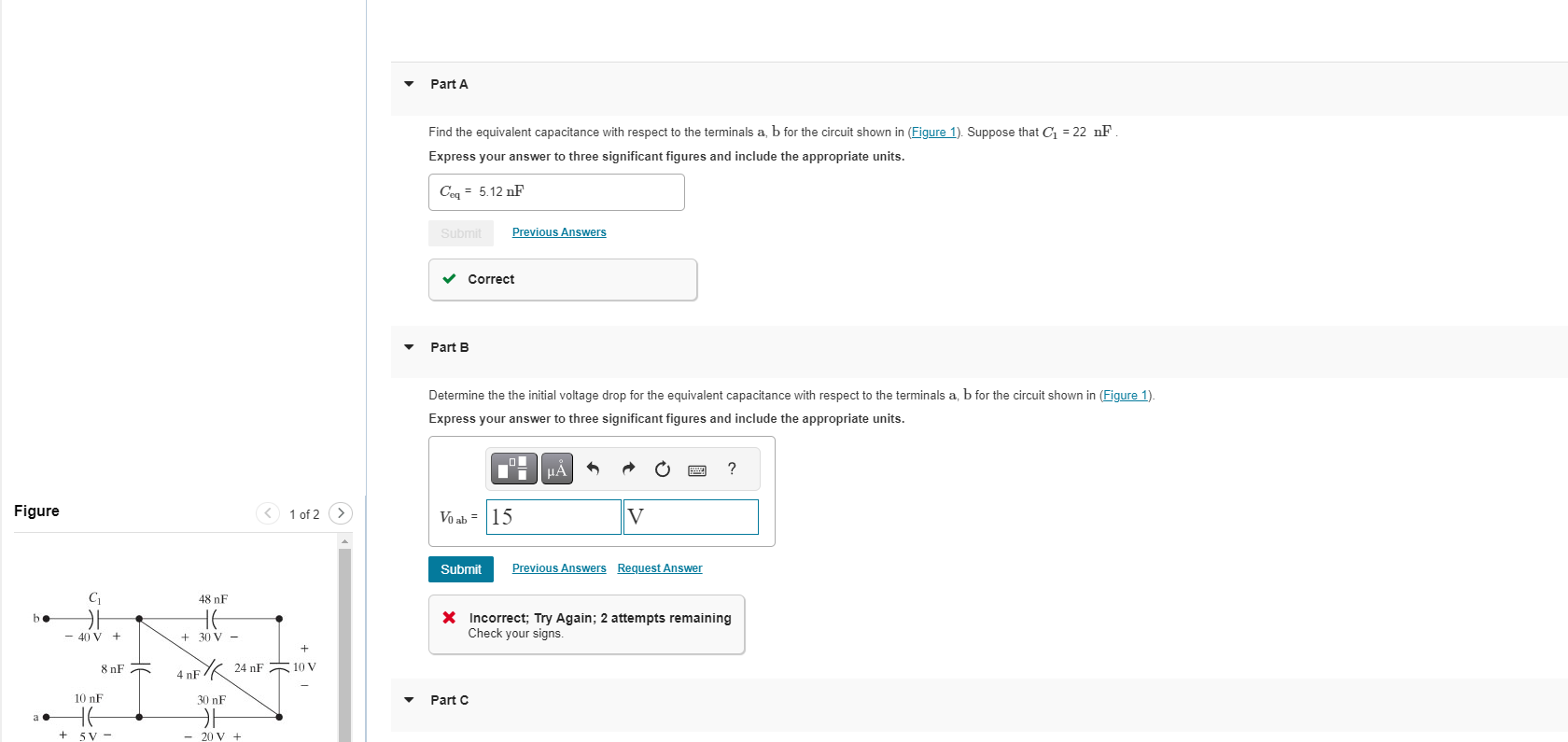Open the templates tool in answer toolbar

[514, 469]
